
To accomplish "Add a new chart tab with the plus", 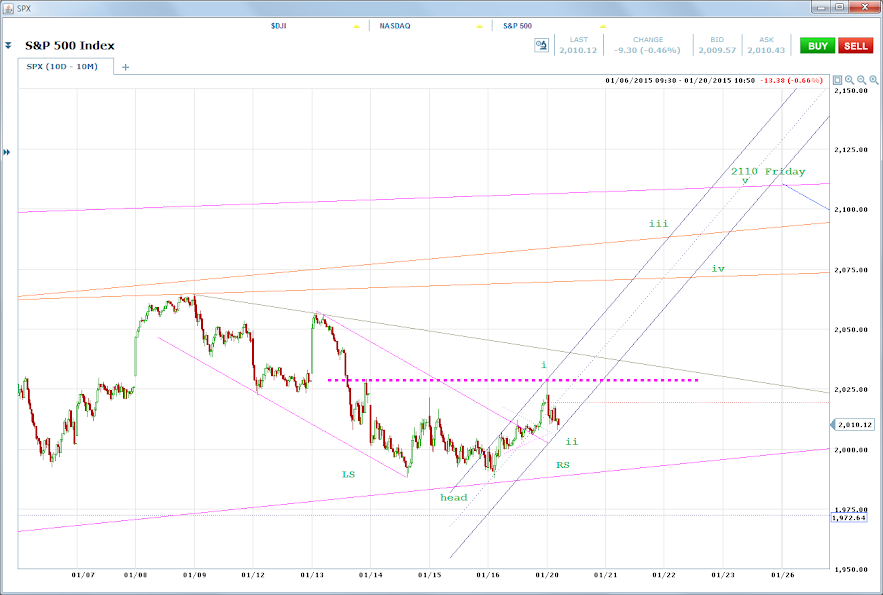I will [126, 67].
